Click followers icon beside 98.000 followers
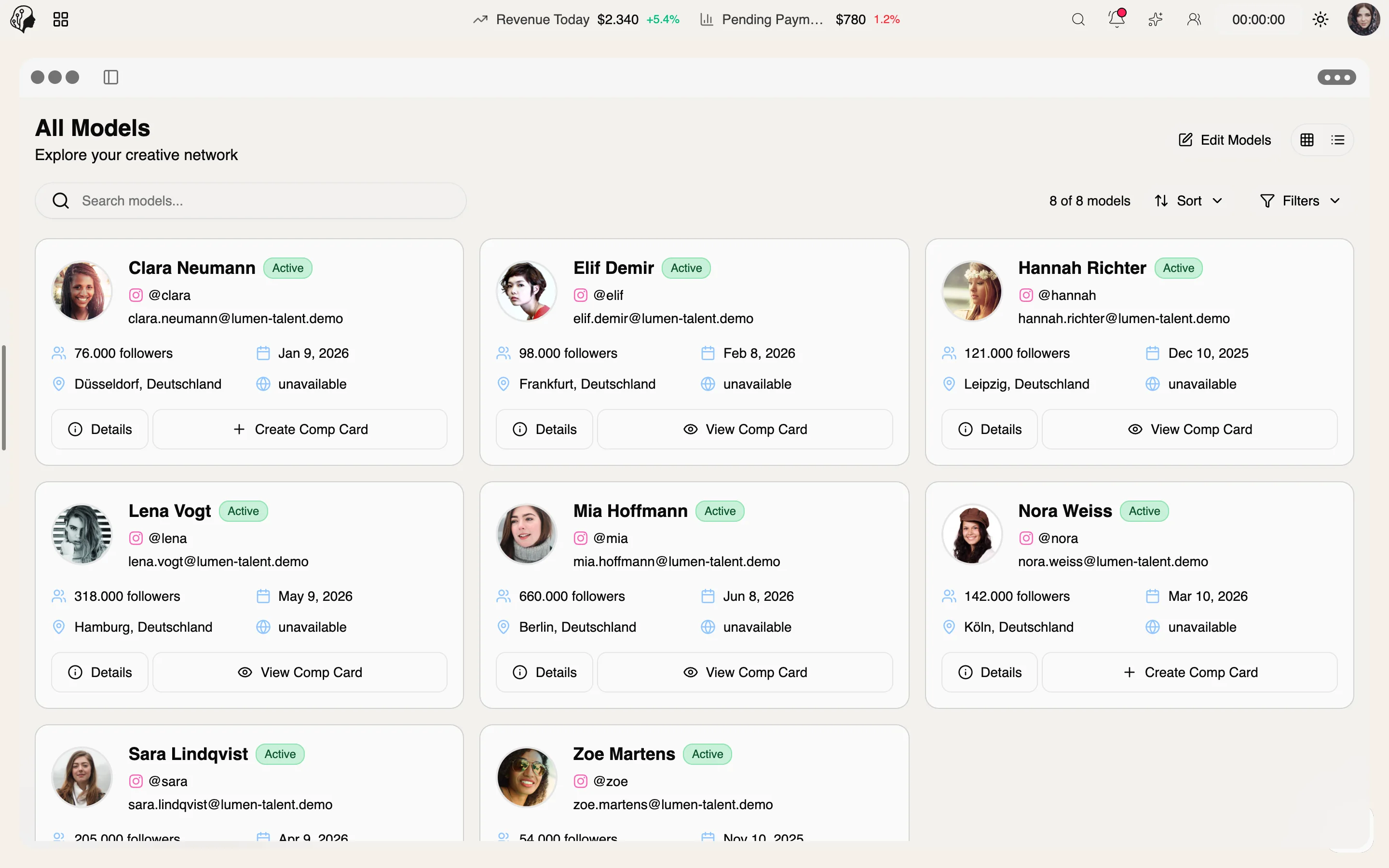 [504, 353]
